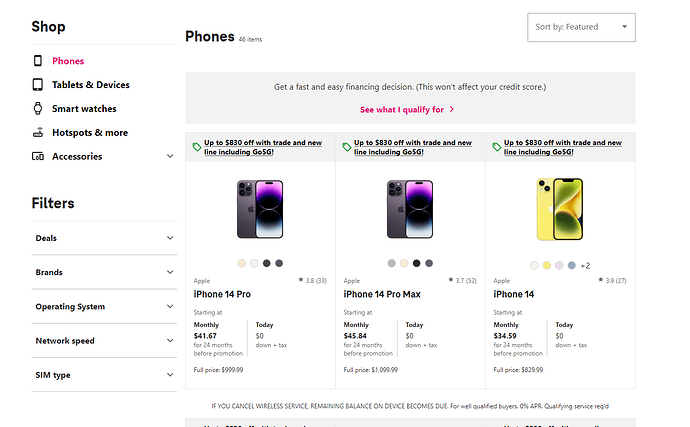
Task: Click the yellow iPhone 14 product image
Action: (x=560, y=210)
